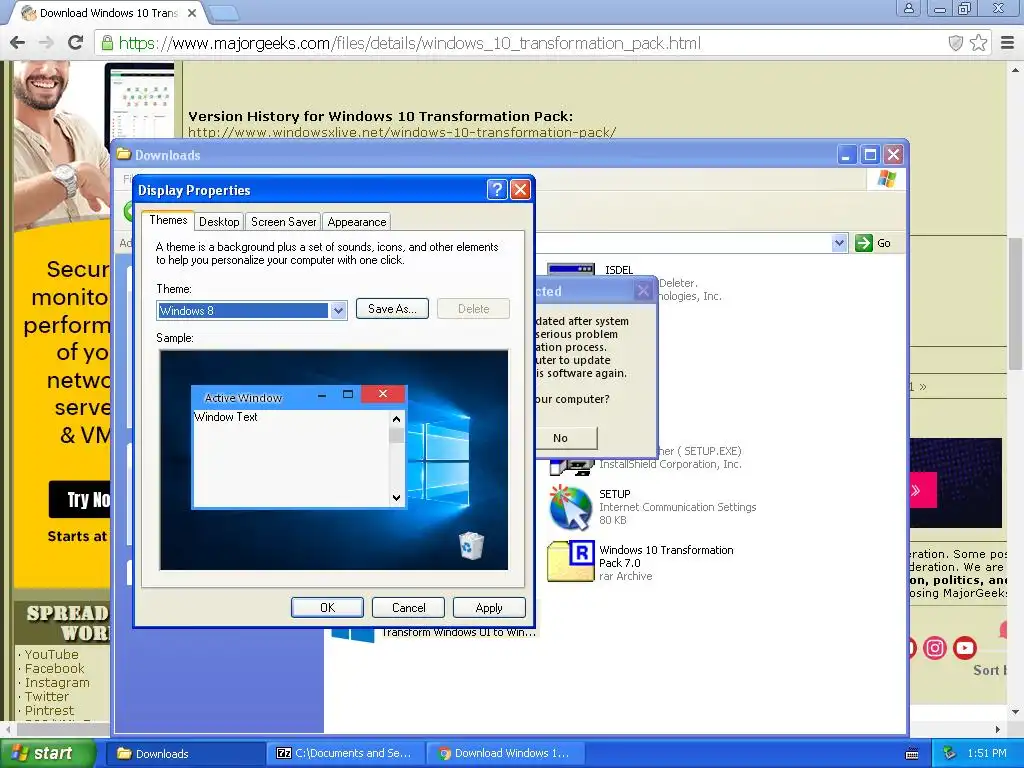The width and height of the screenshot is (1024, 768).
Task: Select the ISDEL file icon
Action: coord(571,270)
